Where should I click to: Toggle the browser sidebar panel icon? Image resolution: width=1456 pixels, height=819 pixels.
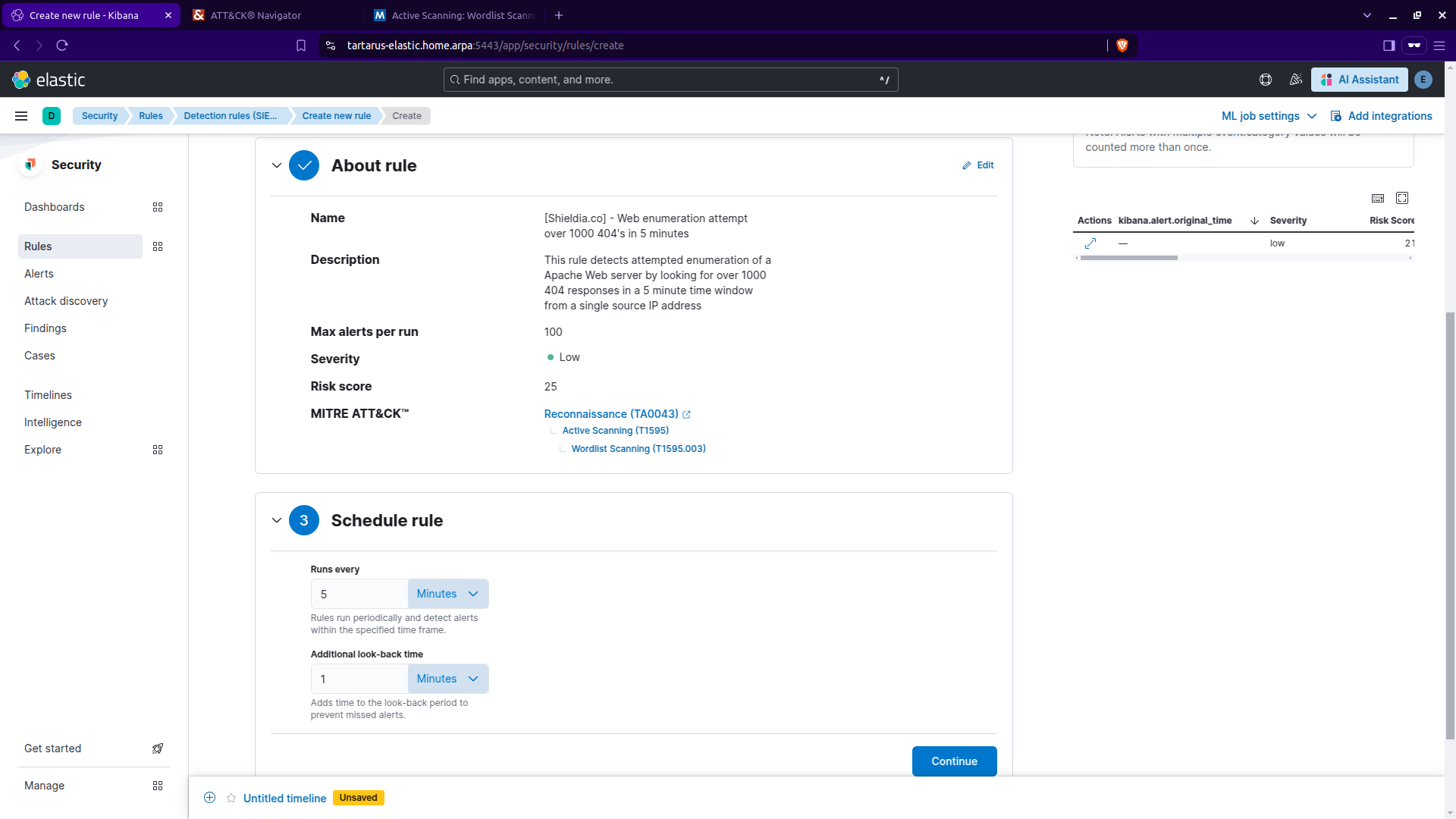(1389, 45)
